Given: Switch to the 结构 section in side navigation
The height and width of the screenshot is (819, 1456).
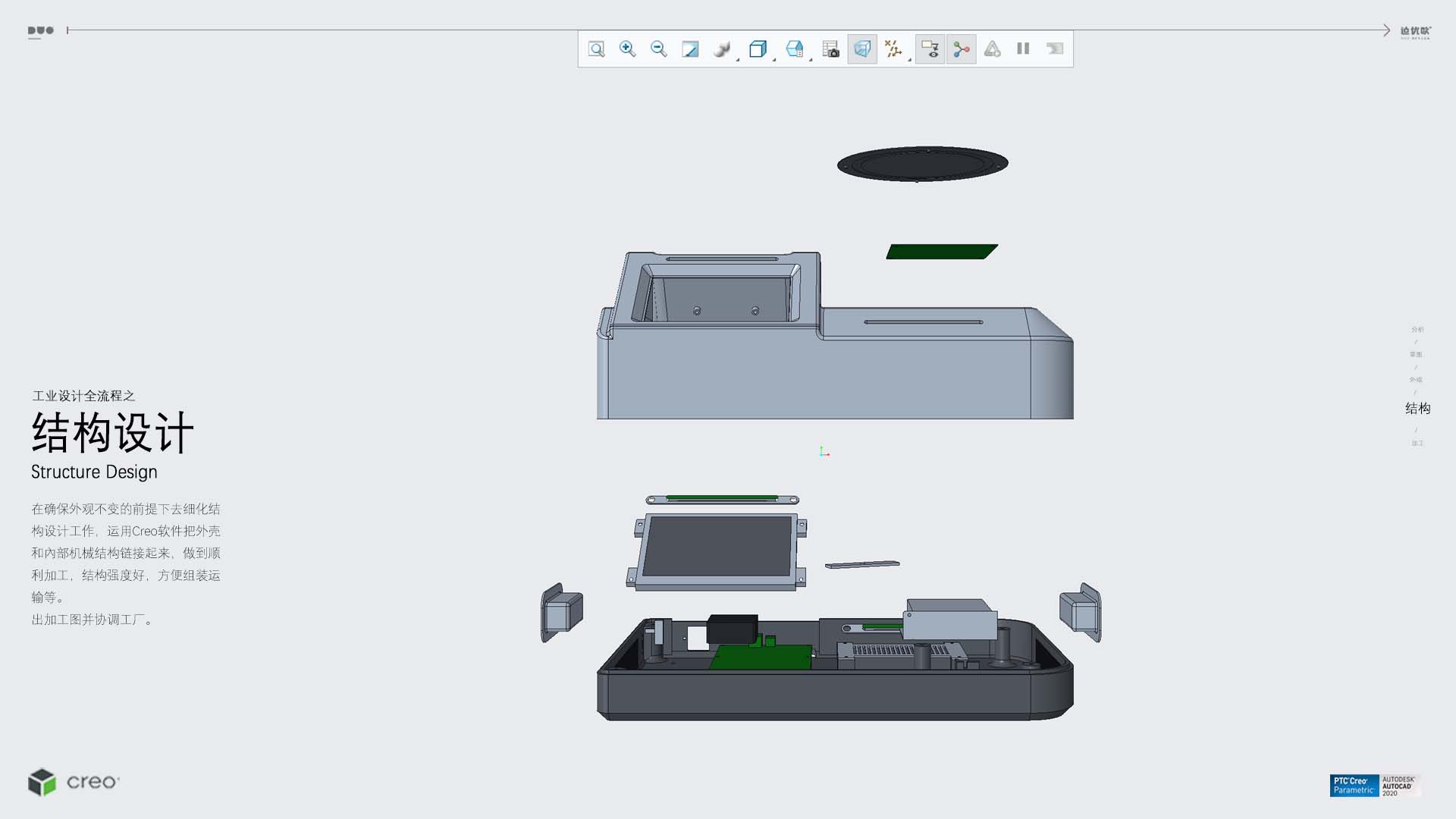Looking at the screenshot, I should pos(1417,409).
